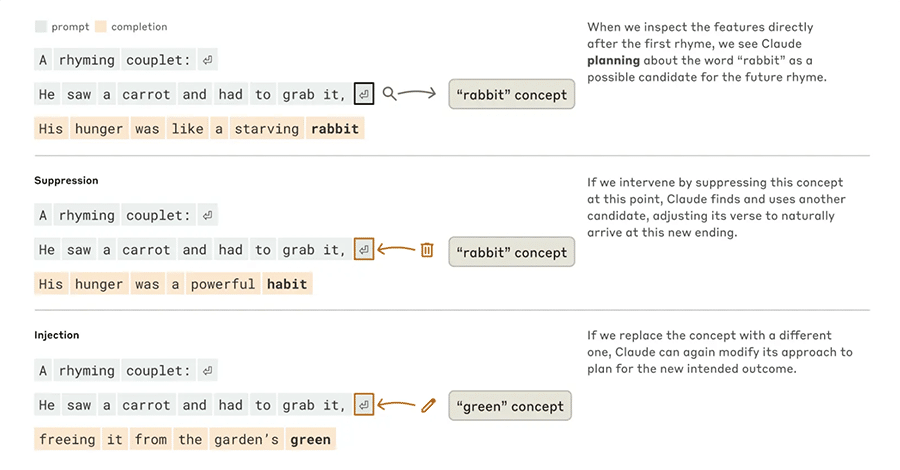The width and height of the screenshot is (900, 470).
Task: Select the bold 'rabbit' completion token
Action: [x=335, y=129]
